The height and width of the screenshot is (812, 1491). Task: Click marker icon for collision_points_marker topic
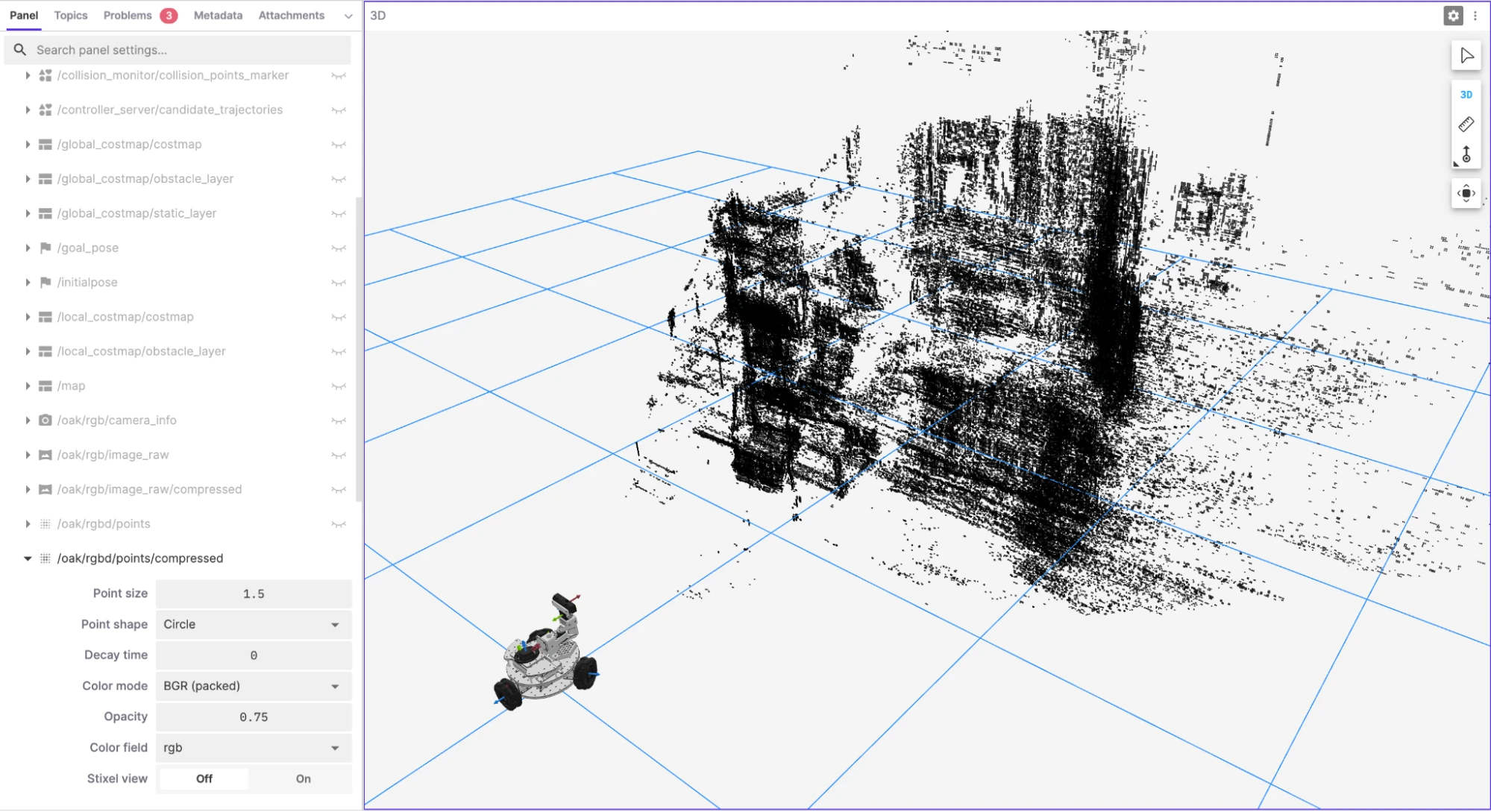click(45, 75)
